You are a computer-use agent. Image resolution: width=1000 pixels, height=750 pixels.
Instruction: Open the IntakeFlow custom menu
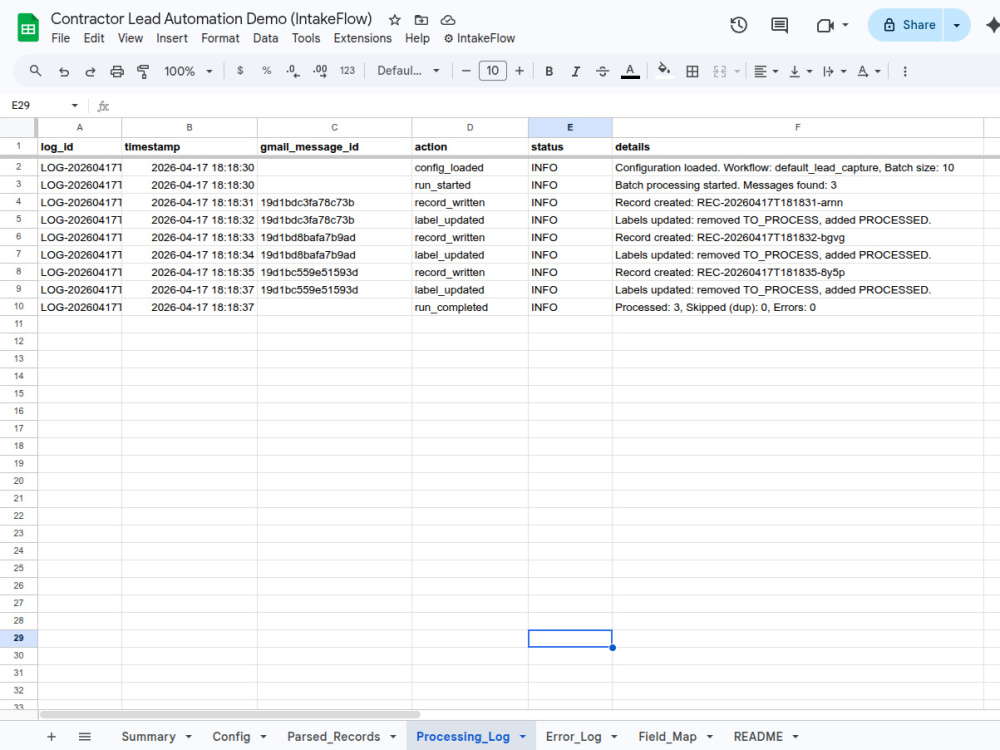pyautogui.click(x=480, y=38)
